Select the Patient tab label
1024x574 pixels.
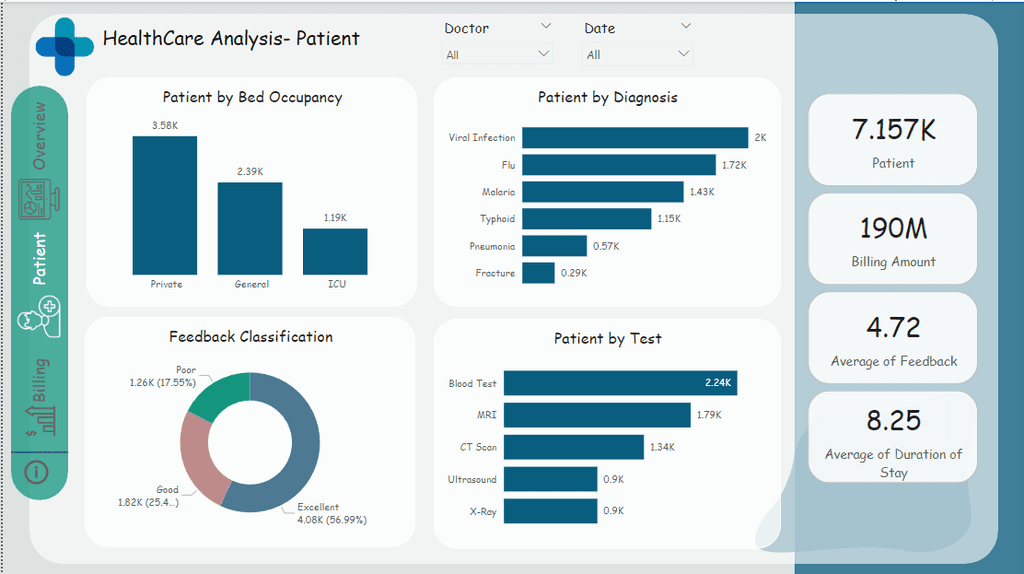tap(39, 259)
